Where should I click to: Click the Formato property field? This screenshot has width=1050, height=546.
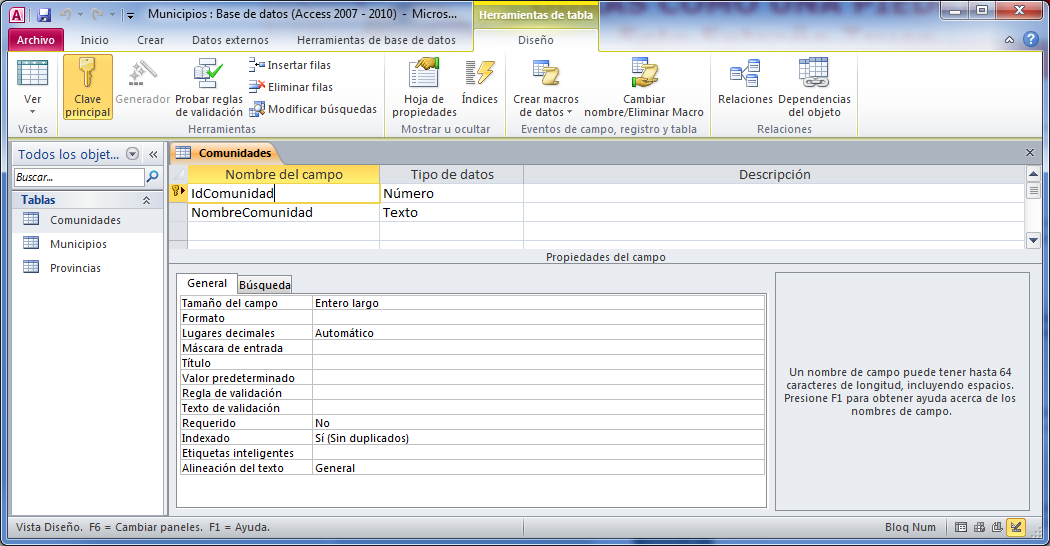(538, 318)
